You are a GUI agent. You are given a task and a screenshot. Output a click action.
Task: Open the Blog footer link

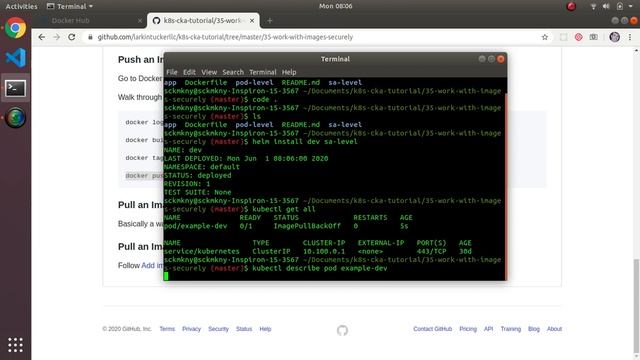click(534, 329)
